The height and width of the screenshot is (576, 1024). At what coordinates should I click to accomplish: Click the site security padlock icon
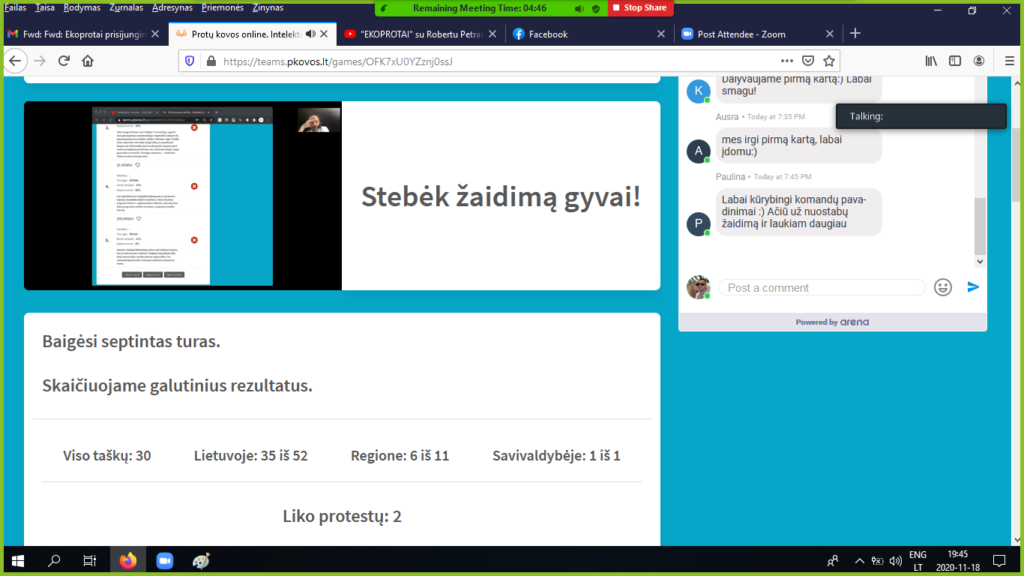tap(211, 61)
